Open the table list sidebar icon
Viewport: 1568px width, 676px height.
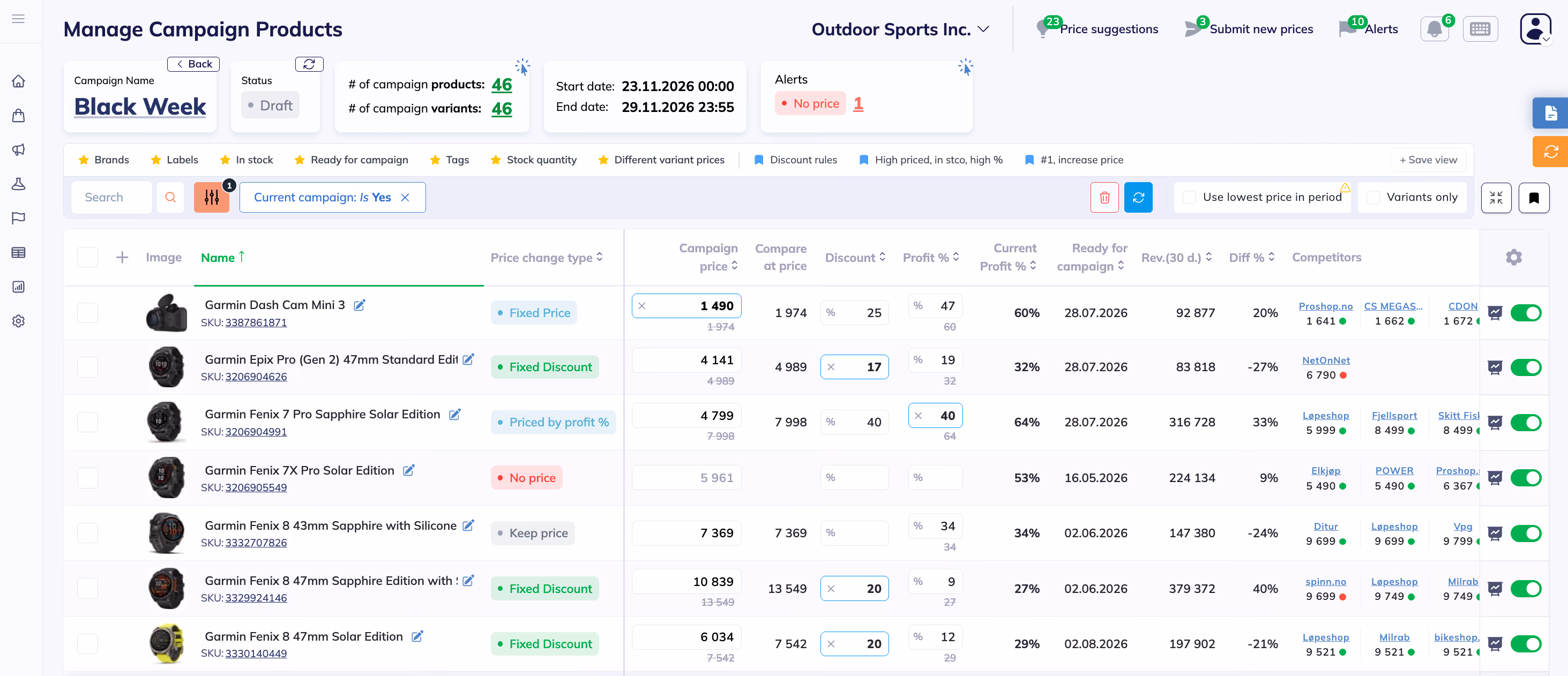pyautogui.click(x=18, y=252)
